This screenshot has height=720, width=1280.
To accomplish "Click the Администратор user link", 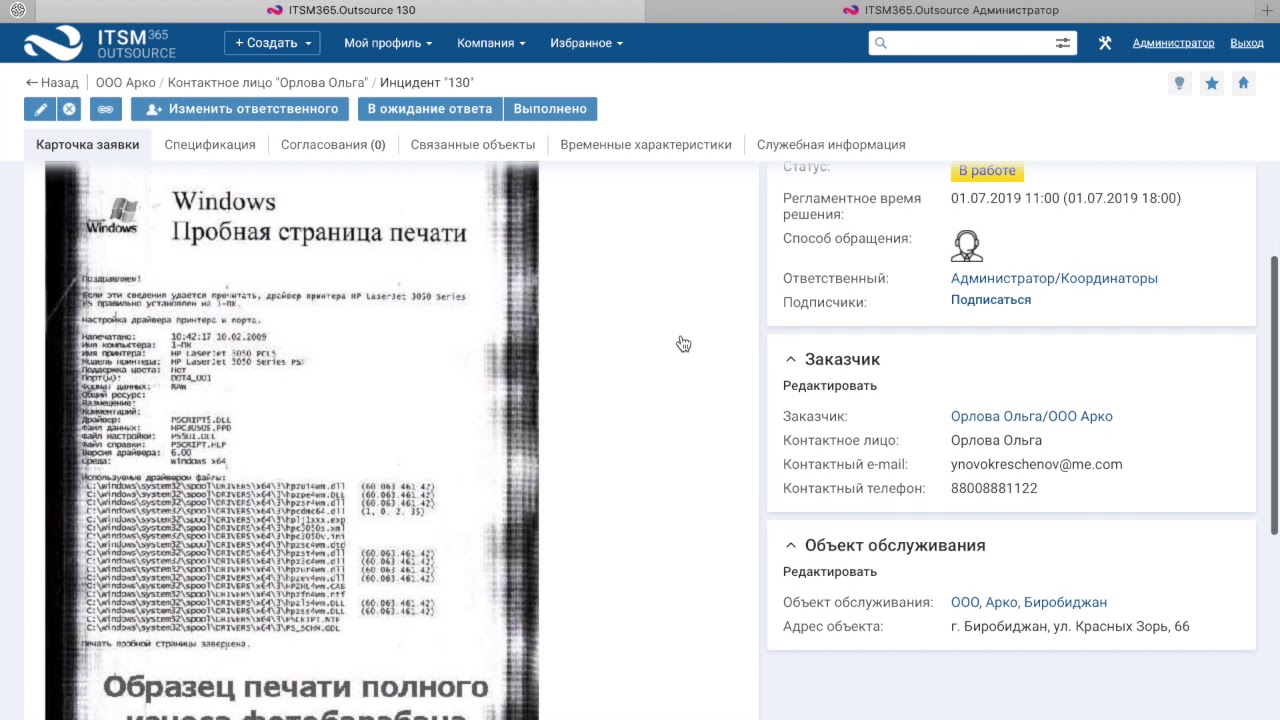I will coord(1173,43).
